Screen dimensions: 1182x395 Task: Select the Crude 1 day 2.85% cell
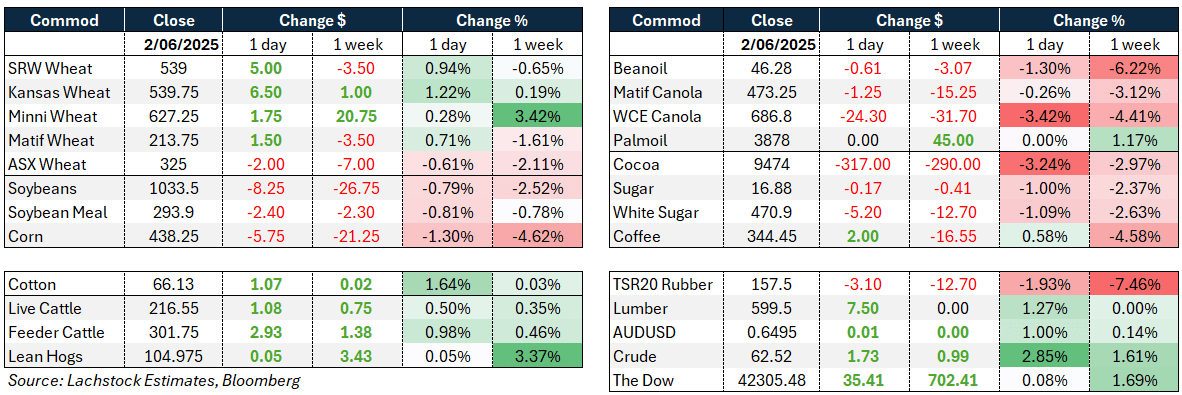pos(1044,356)
